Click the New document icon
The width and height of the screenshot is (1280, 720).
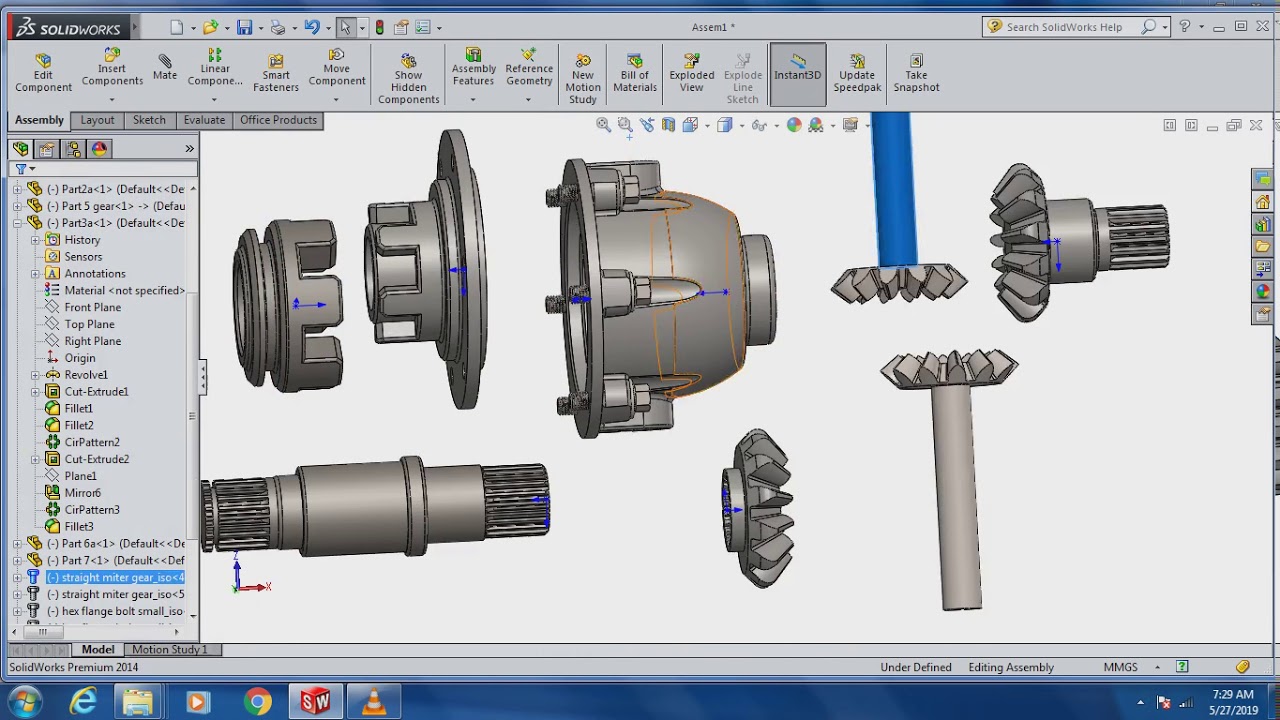coord(177,27)
